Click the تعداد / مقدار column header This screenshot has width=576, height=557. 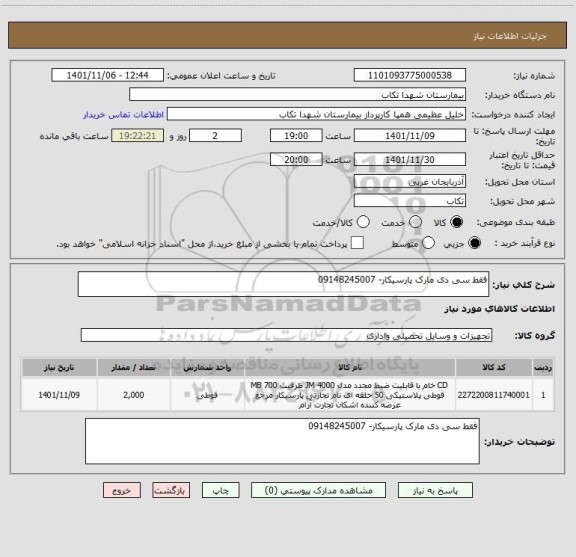(134, 367)
